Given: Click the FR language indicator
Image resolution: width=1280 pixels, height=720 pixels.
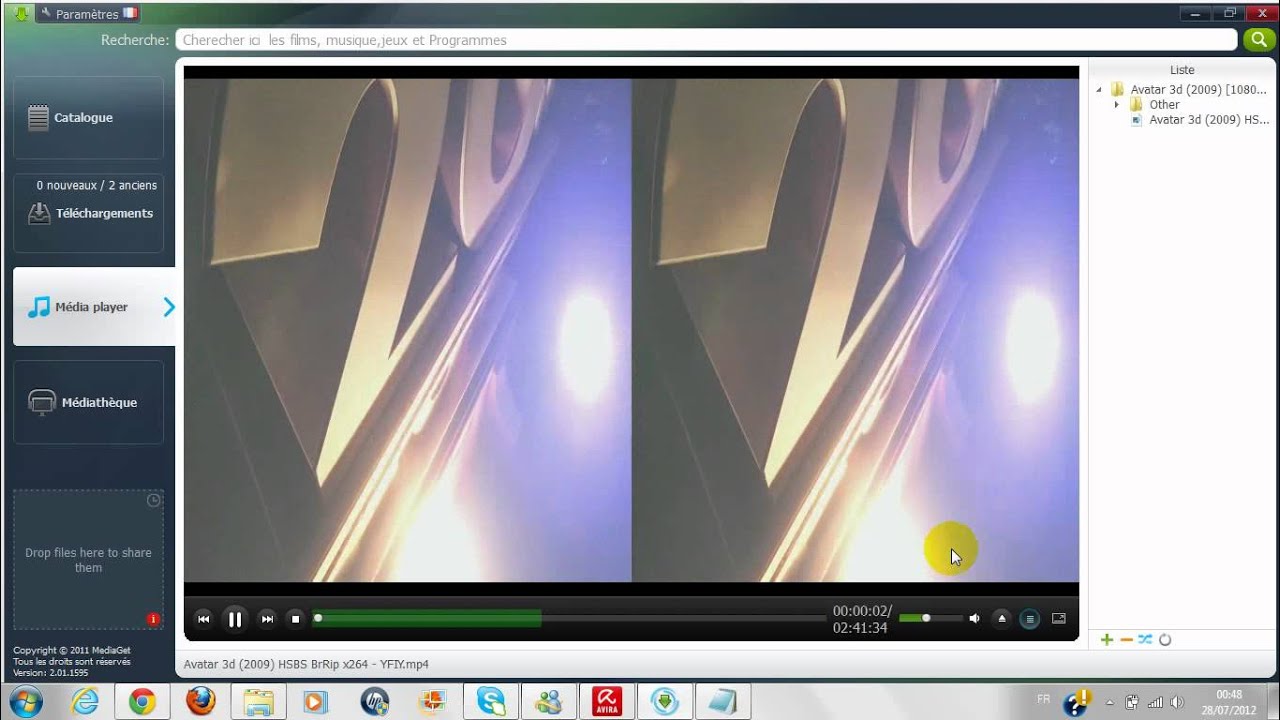Looking at the screenshot, I should (1044, 699).
